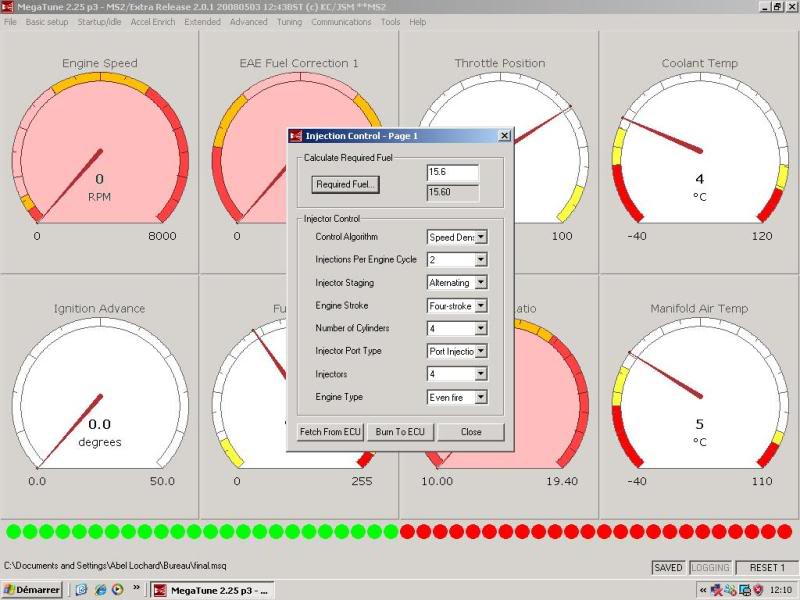
Task: Click show desktop quick launch icon
Action: click(x=82, y=590)
